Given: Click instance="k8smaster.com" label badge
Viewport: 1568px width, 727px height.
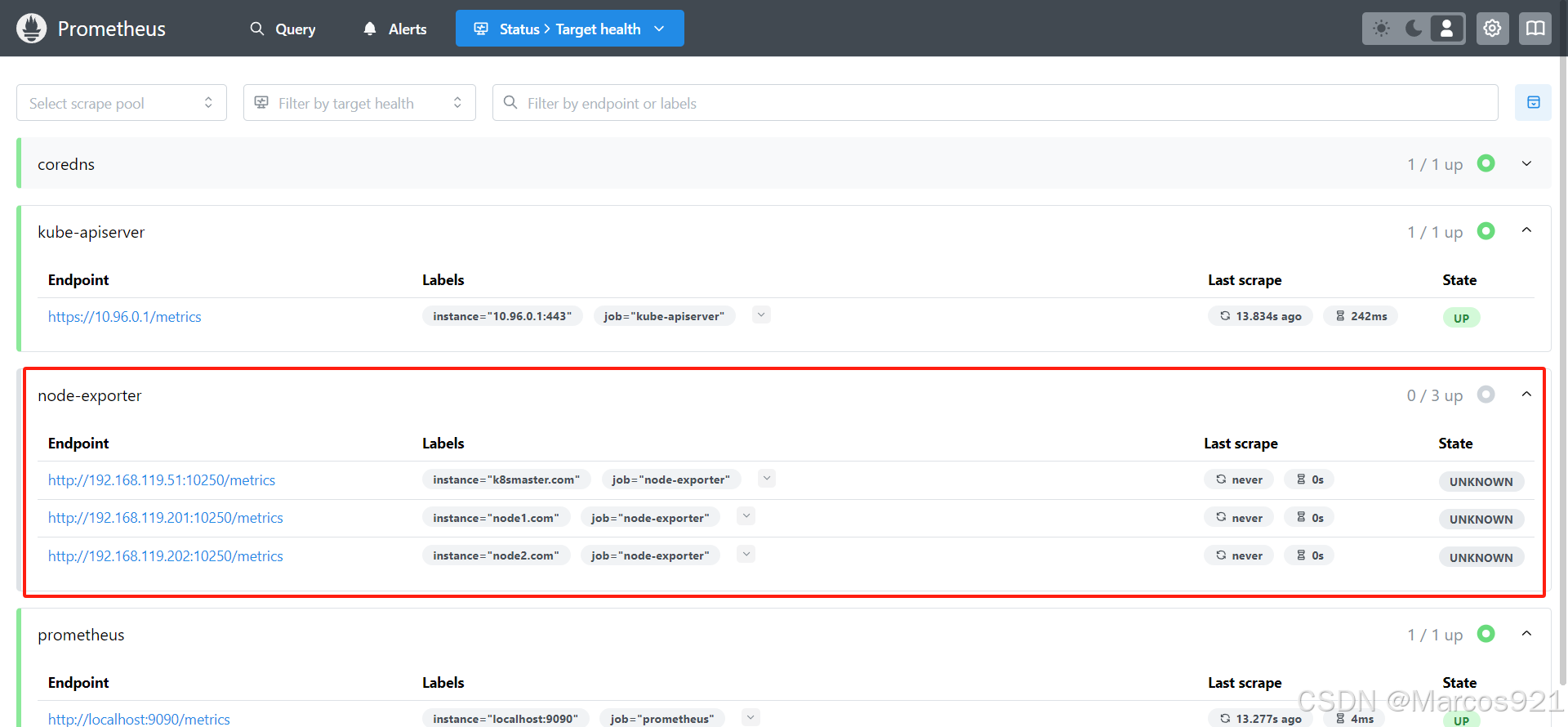Looking at the screenshot, I should point(506,479).
